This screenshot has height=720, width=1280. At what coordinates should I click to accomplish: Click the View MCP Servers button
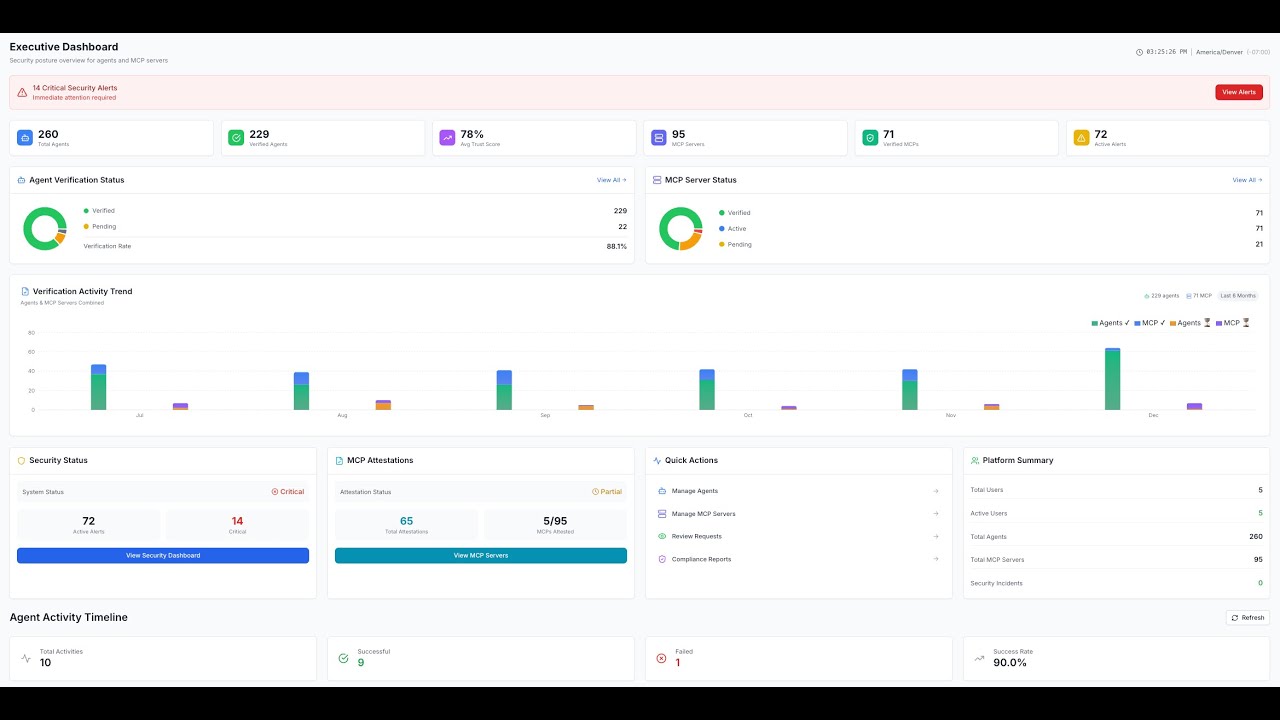[481, 555]
